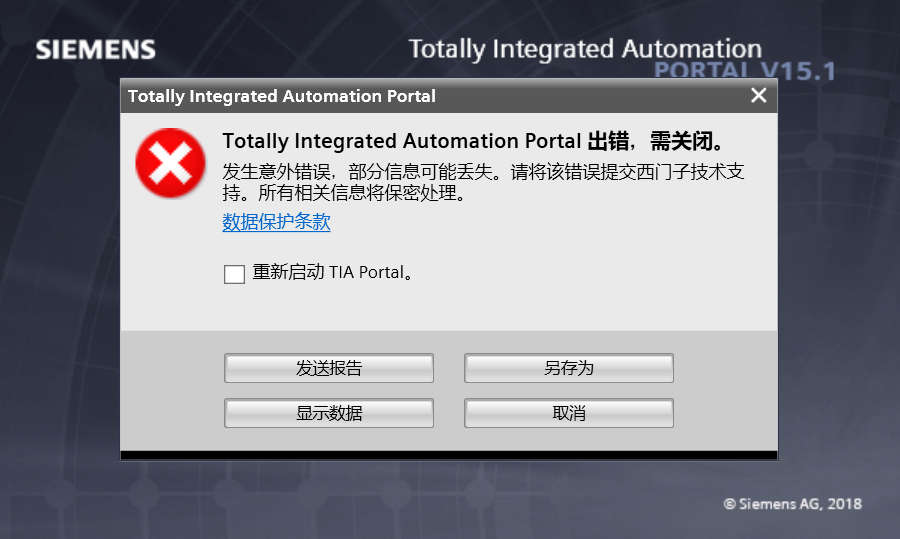Image resolution: width=900 pixels, height=539 pixels.
Task: Click the black strip at dialog bottom
Action: pyautogui.click(x=448, y=455)
